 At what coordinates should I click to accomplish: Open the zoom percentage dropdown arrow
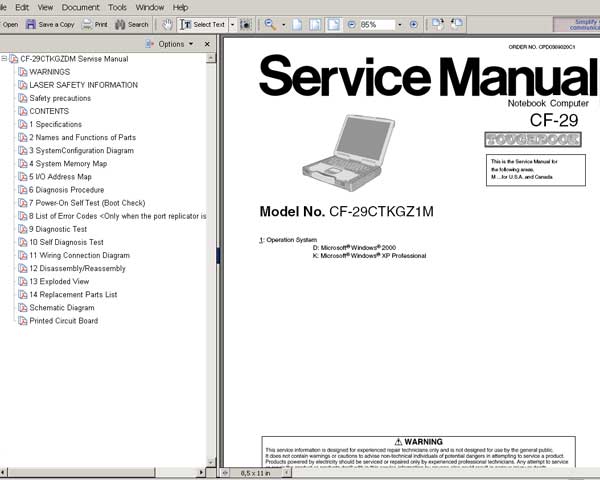(x=400, y=24)
